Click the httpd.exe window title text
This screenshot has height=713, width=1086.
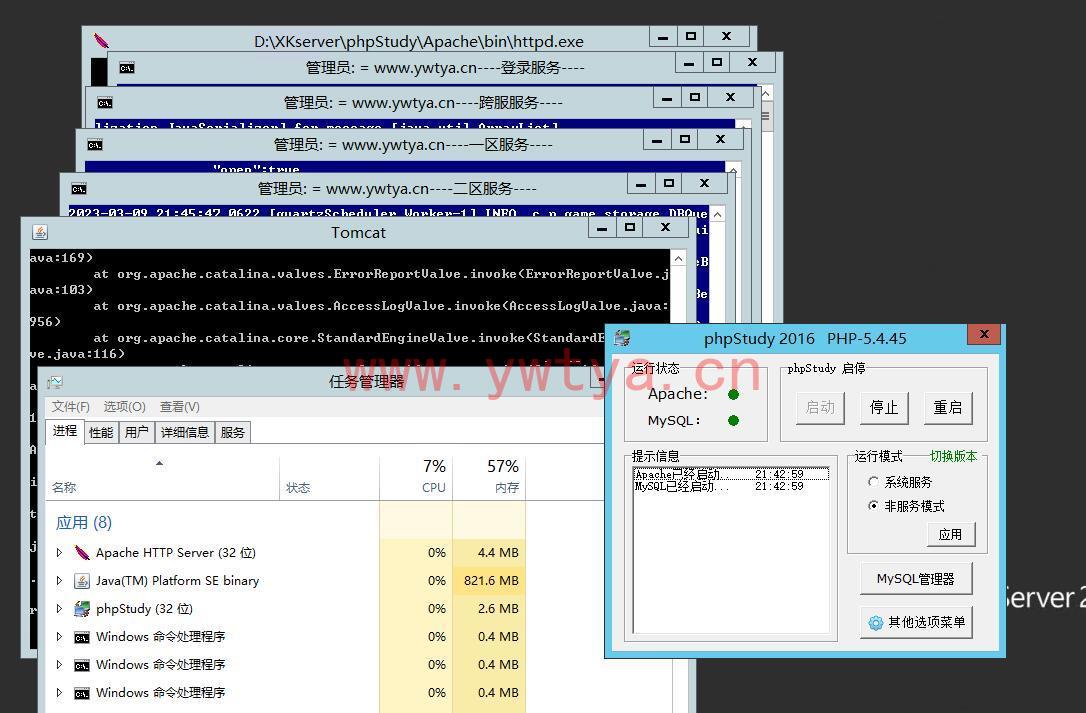[419, 42]
